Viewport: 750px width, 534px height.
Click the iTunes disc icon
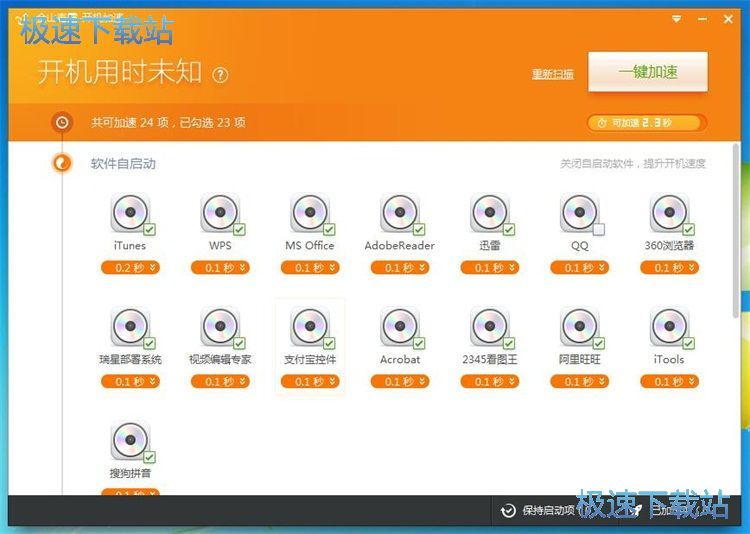tap(130, 212)
